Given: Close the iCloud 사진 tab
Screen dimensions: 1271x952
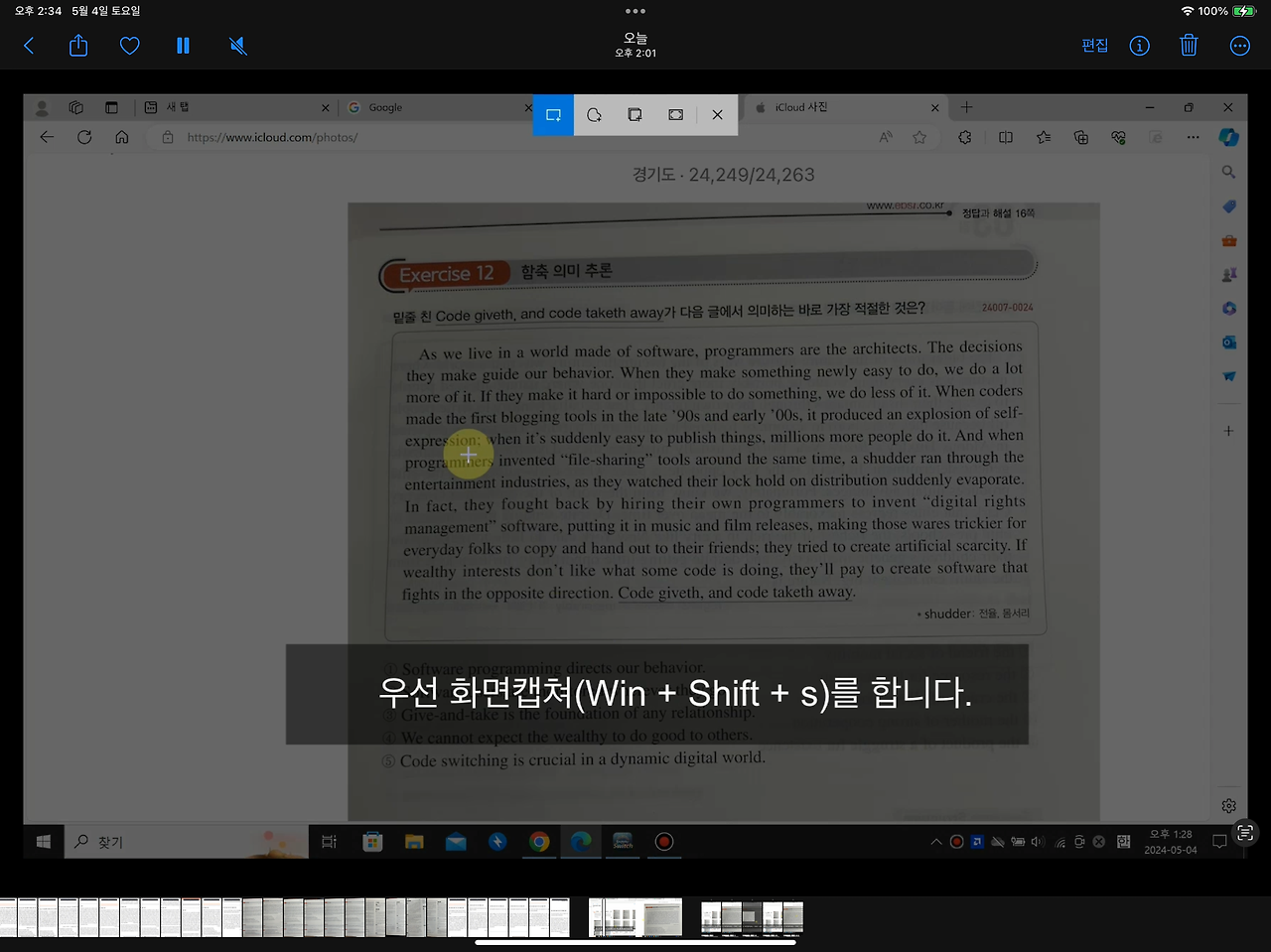Looking at the screenshot, I should coord(934,107).
